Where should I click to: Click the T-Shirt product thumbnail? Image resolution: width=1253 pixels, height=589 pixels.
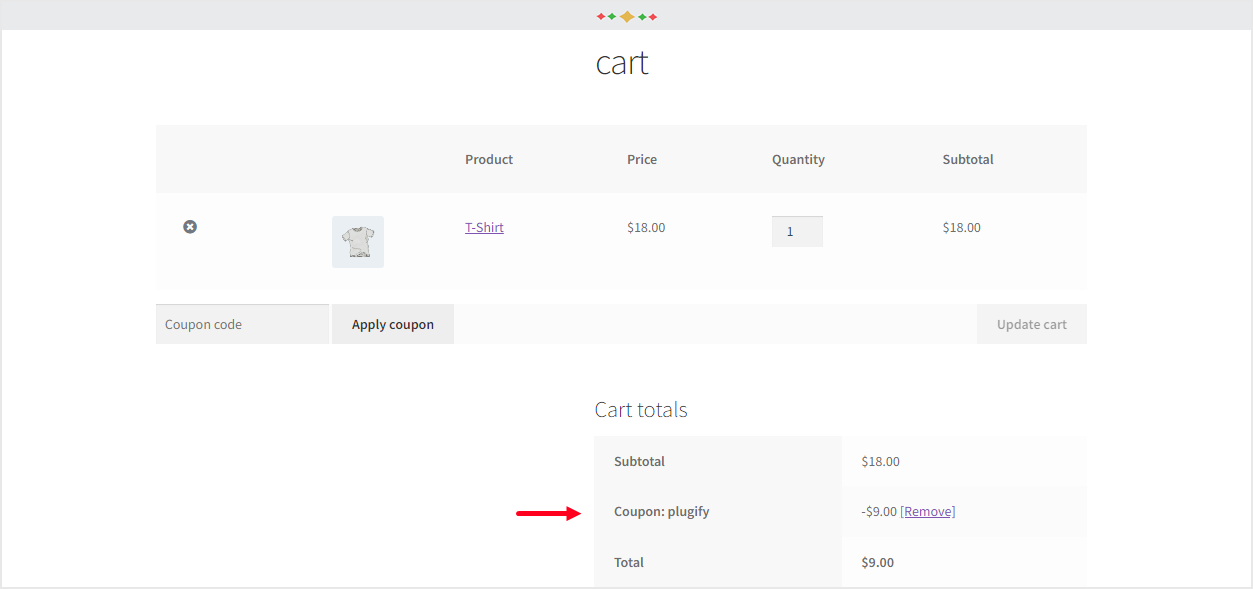tap(357, 241)
